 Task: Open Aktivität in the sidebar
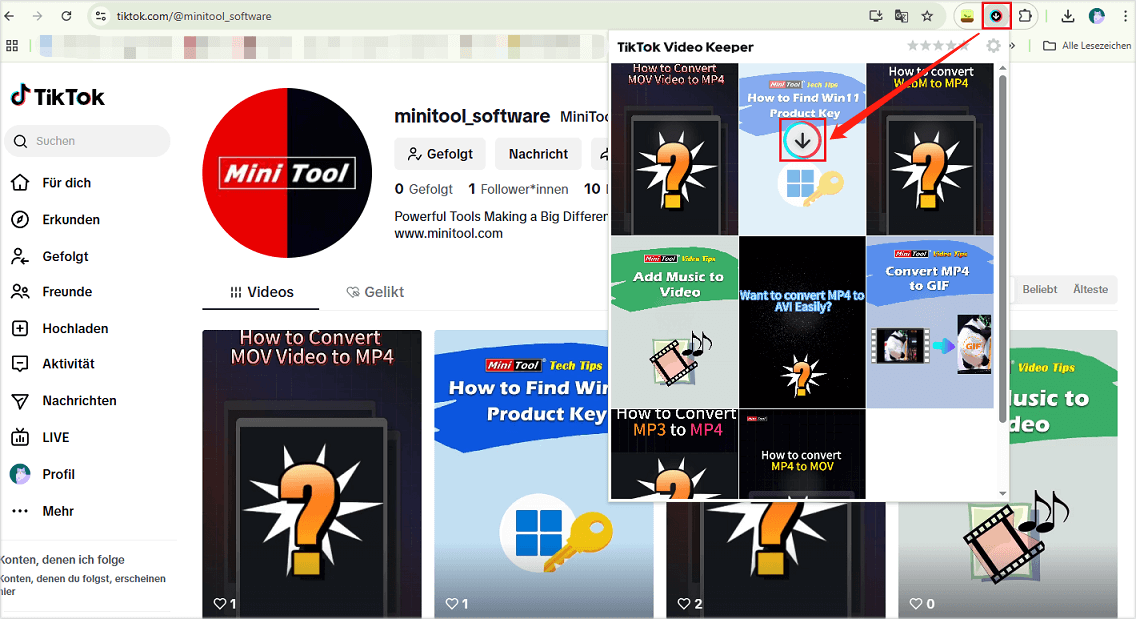54,364
